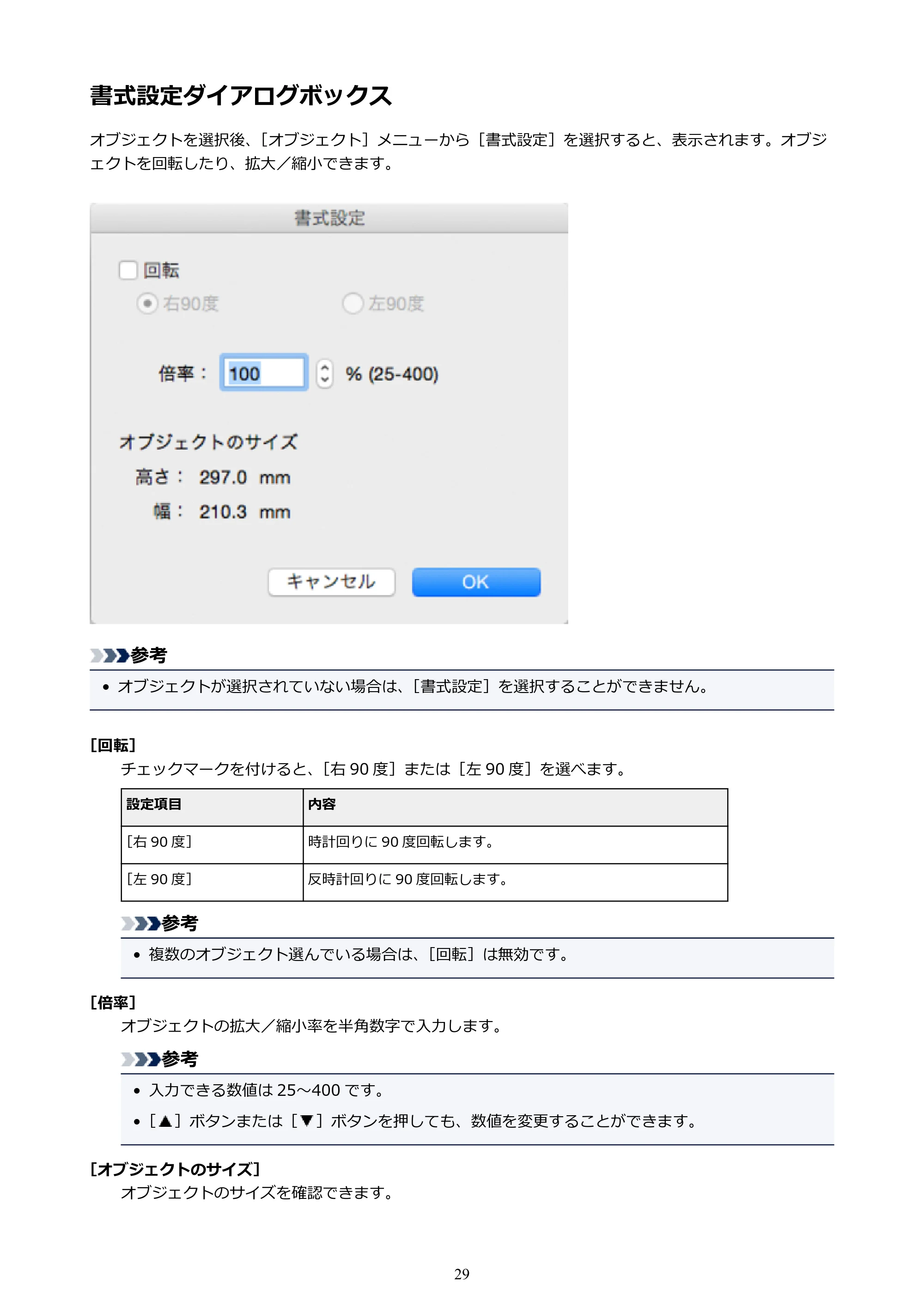Screen dimensions: 924x1307
Task: Click the [右 90 度] table cell
Action: pyautogui.click(x=212, y=844)
